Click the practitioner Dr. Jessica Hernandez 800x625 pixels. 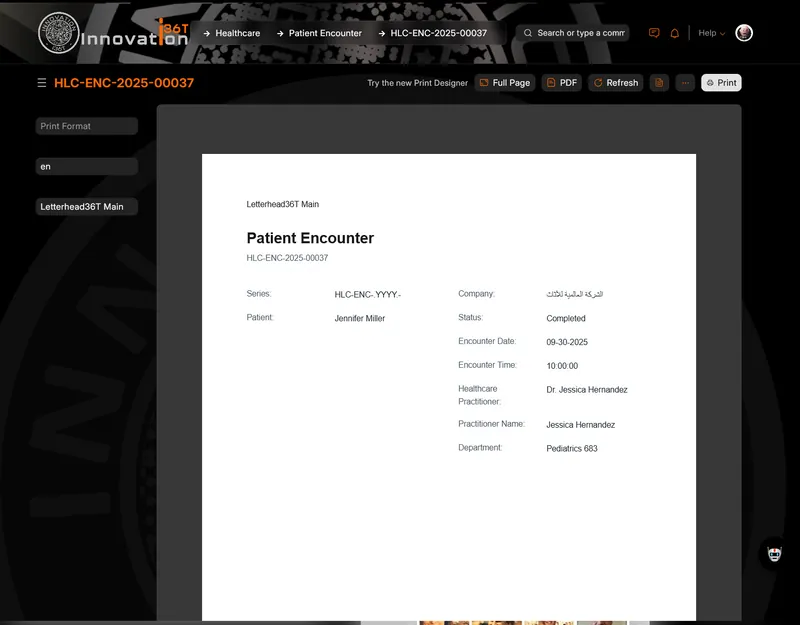point(587,390)
